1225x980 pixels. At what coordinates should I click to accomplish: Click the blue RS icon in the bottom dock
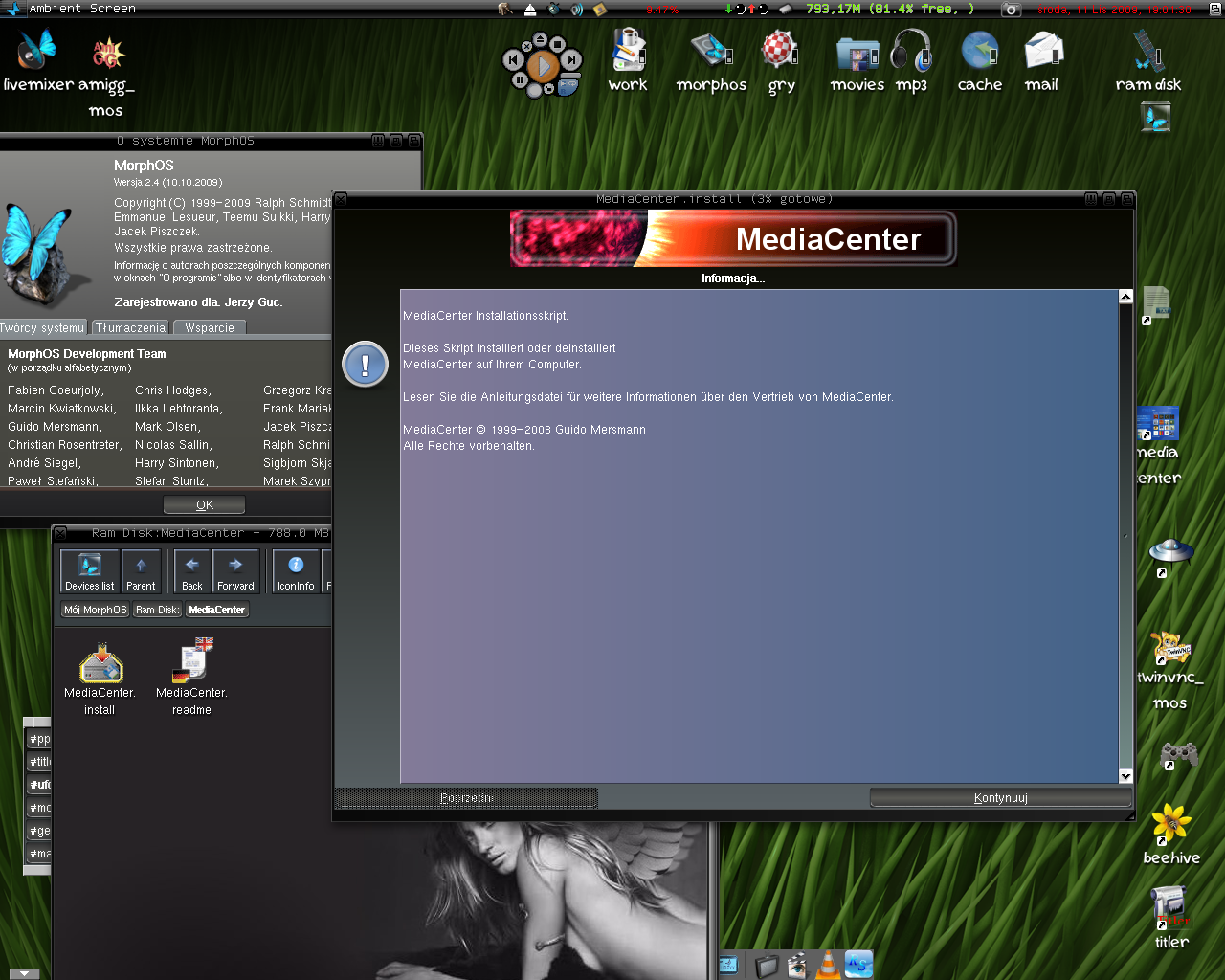[858, 965]
